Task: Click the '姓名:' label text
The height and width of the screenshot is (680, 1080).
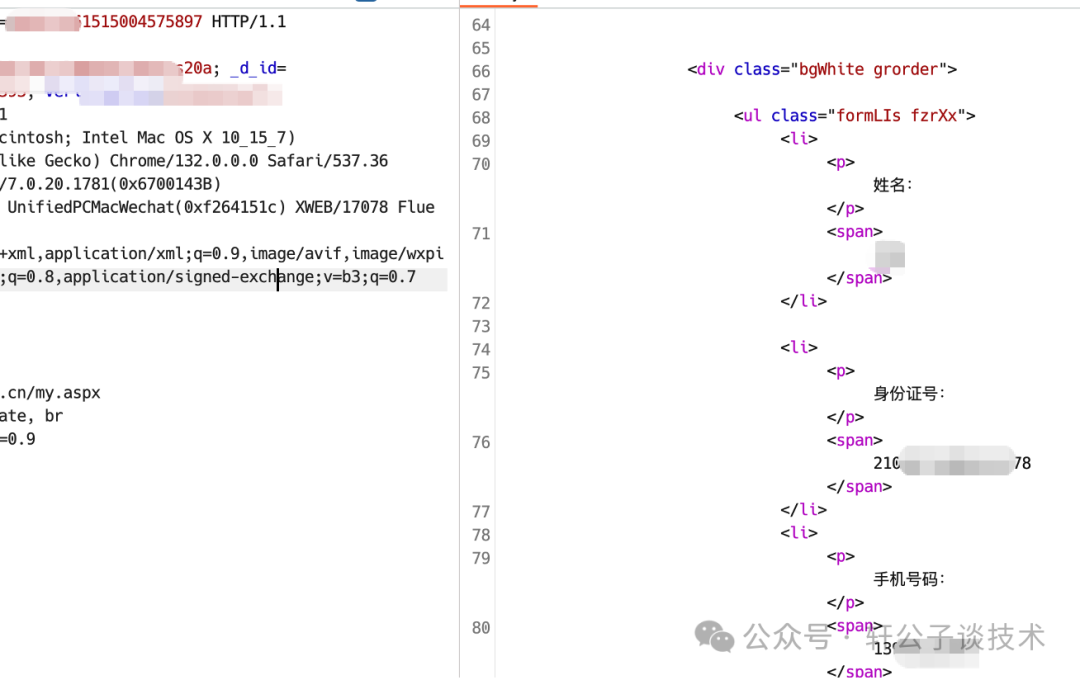Action: coord(893,185)
